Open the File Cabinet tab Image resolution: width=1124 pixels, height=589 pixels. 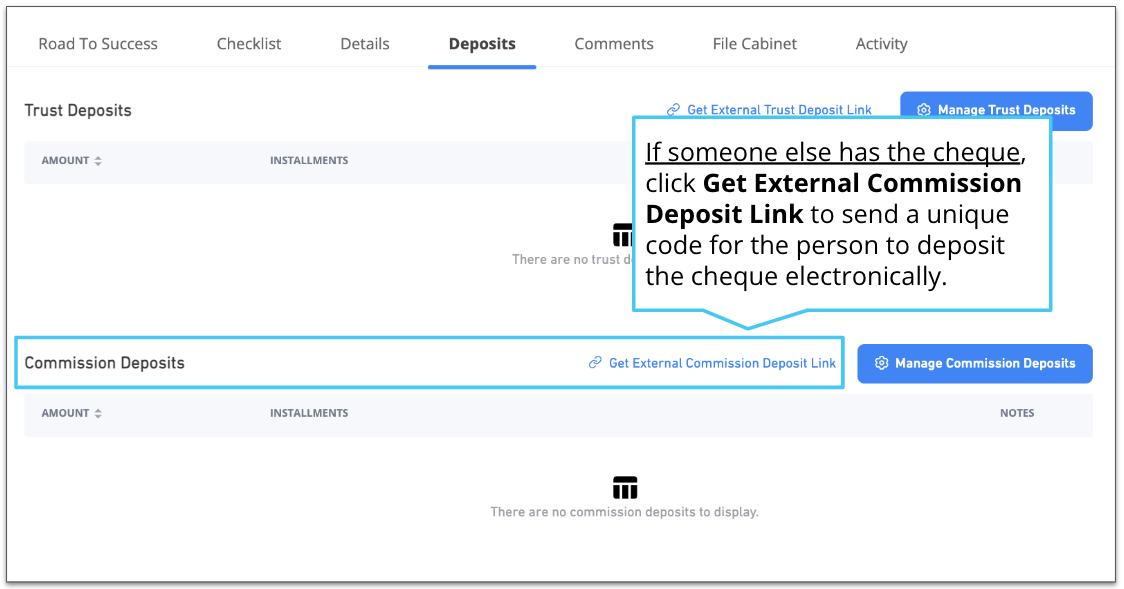(754, 43)
